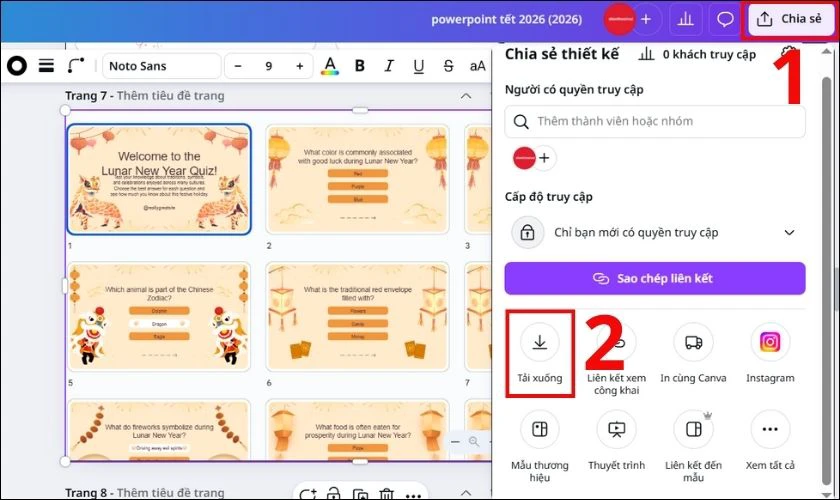Click the top resize handle of selected grid
This screenshot has height=500, width=840.
pyautogui.click(x=360, y=110)
